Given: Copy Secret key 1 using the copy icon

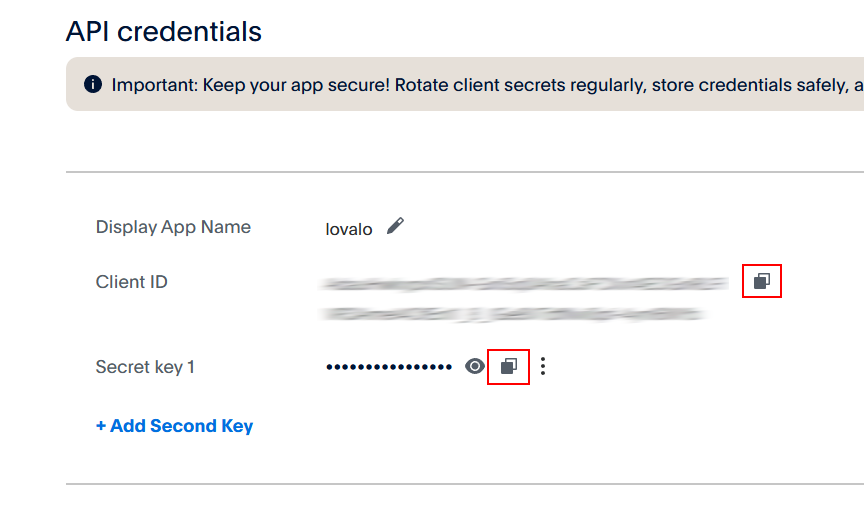Looking at the screenshot, I should click(508, 367).
